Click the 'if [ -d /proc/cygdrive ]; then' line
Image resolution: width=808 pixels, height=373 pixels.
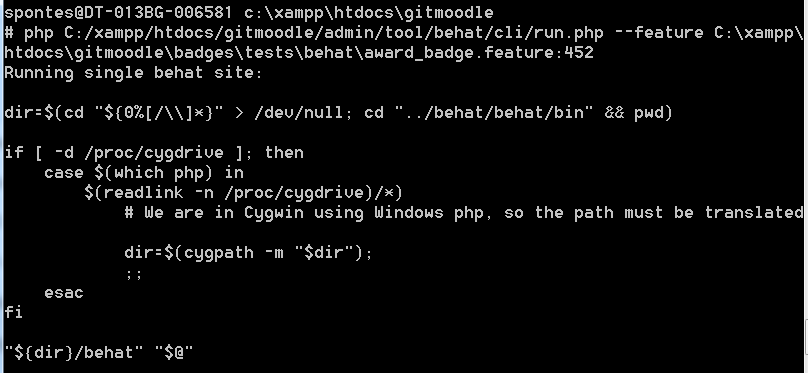tap(154, 153)
